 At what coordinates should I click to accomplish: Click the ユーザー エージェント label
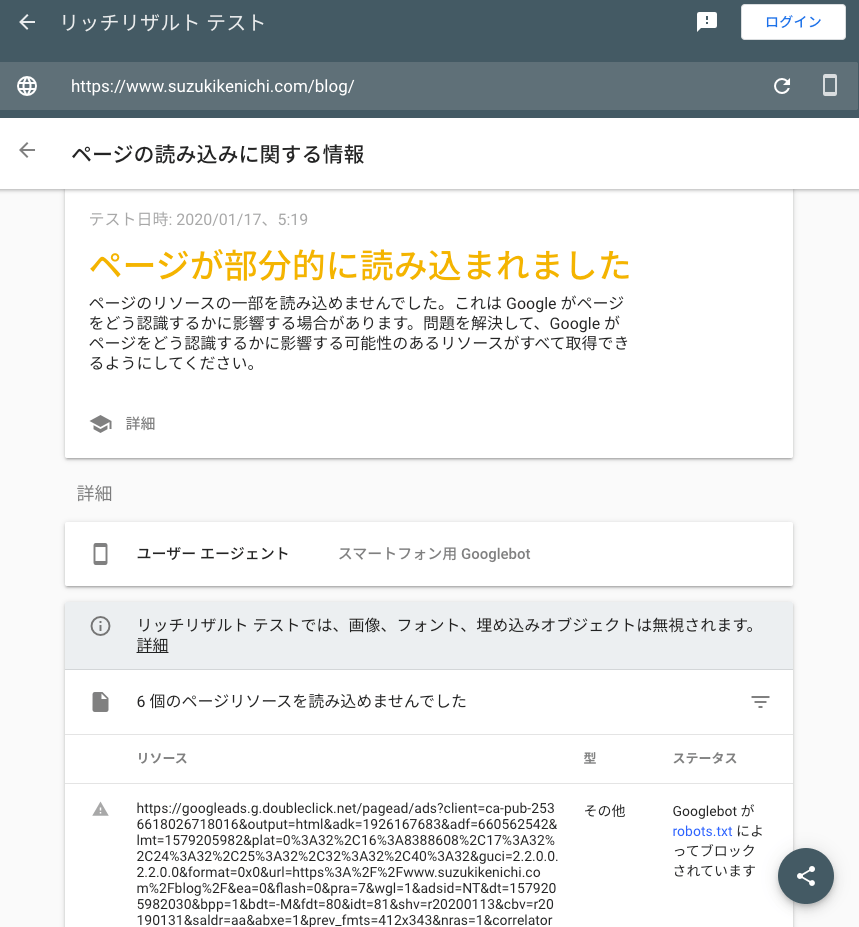213,554
